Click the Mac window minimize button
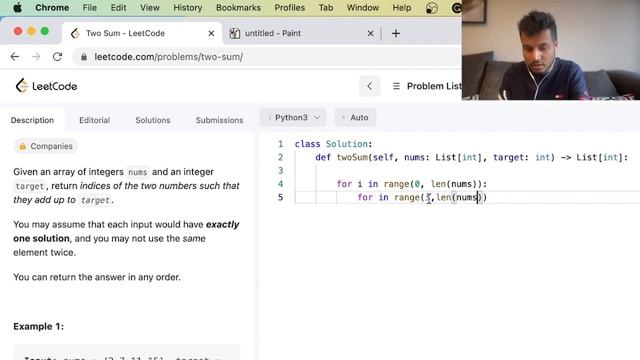 pyautogui.click(x=31, y=31)
